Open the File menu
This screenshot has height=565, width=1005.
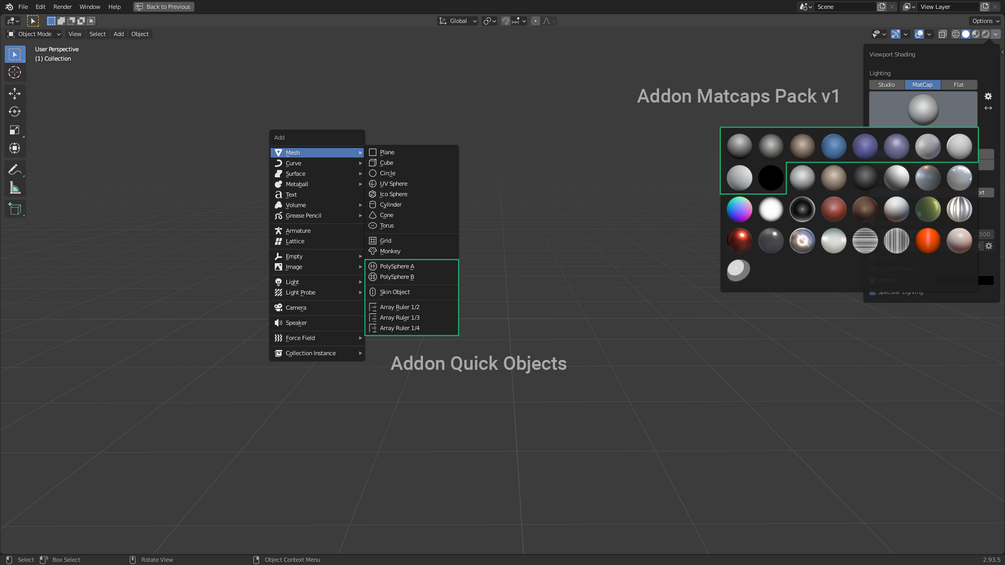click(x=23, y=6)
